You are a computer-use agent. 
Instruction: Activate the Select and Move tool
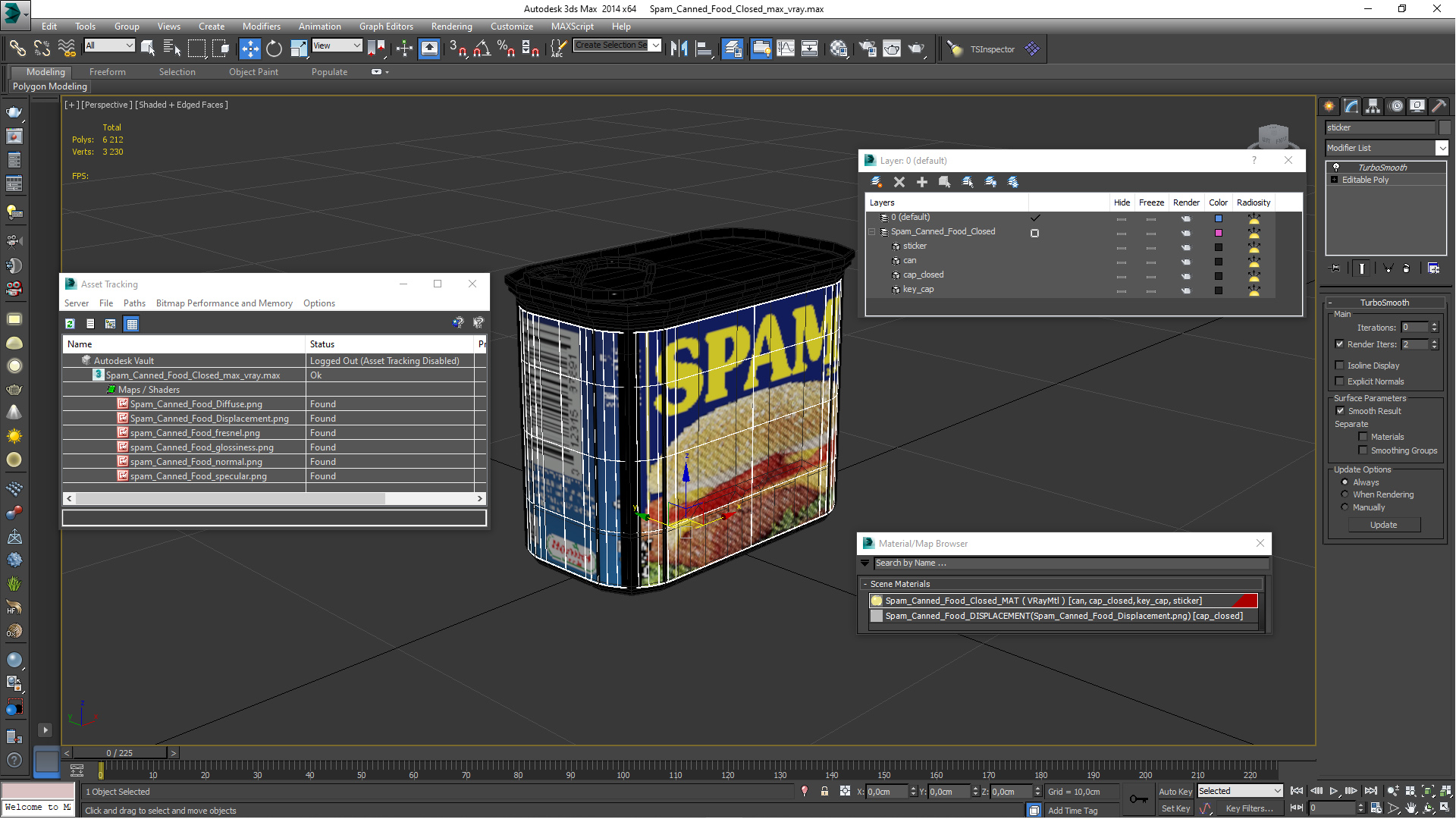tap(249, 49)
